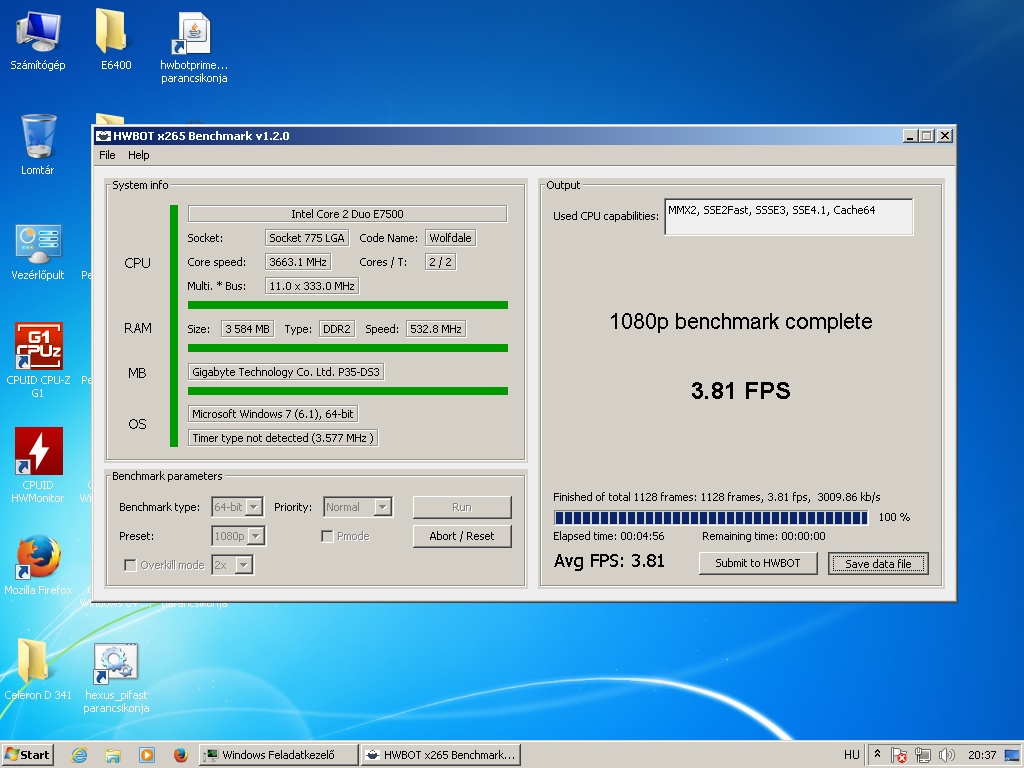Click Submit to HWBOT button
Viewport: 1024px width, 768px height.
point(758,563)
